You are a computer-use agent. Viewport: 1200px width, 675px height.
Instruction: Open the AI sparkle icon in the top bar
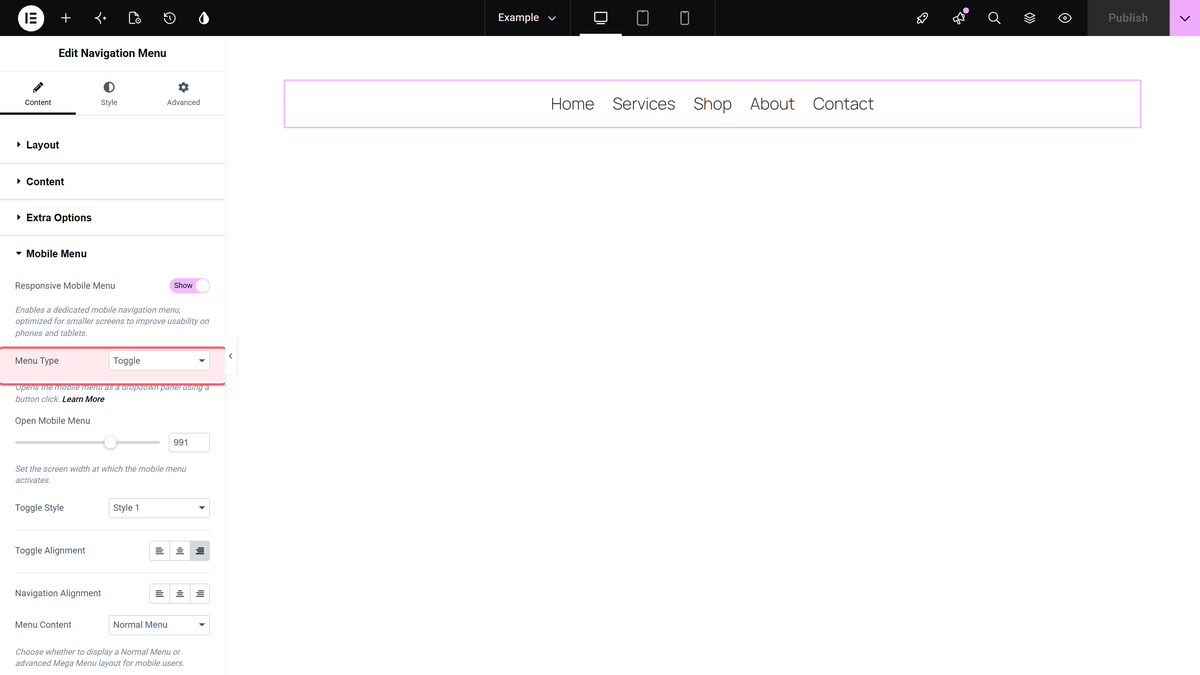(100, 18)
